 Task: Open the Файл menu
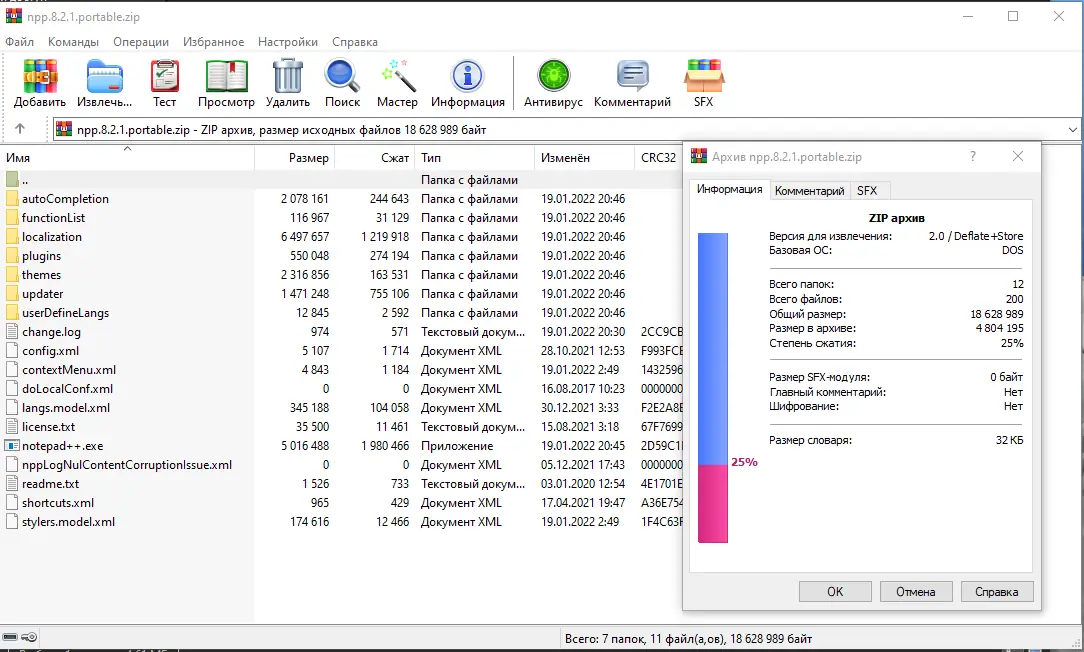(x=19, y=41)
